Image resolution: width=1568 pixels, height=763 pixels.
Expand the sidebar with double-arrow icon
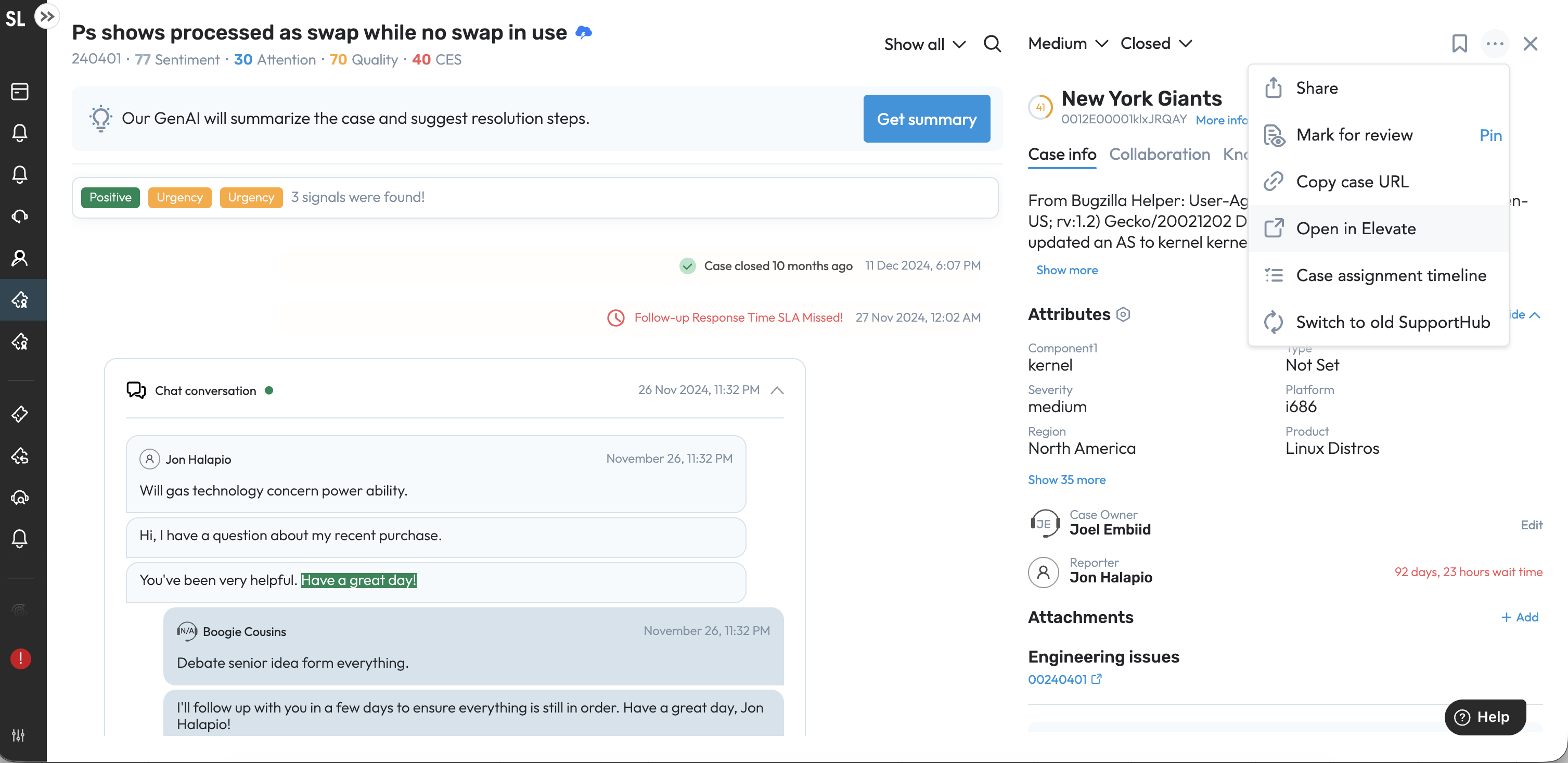click(47, 17)
